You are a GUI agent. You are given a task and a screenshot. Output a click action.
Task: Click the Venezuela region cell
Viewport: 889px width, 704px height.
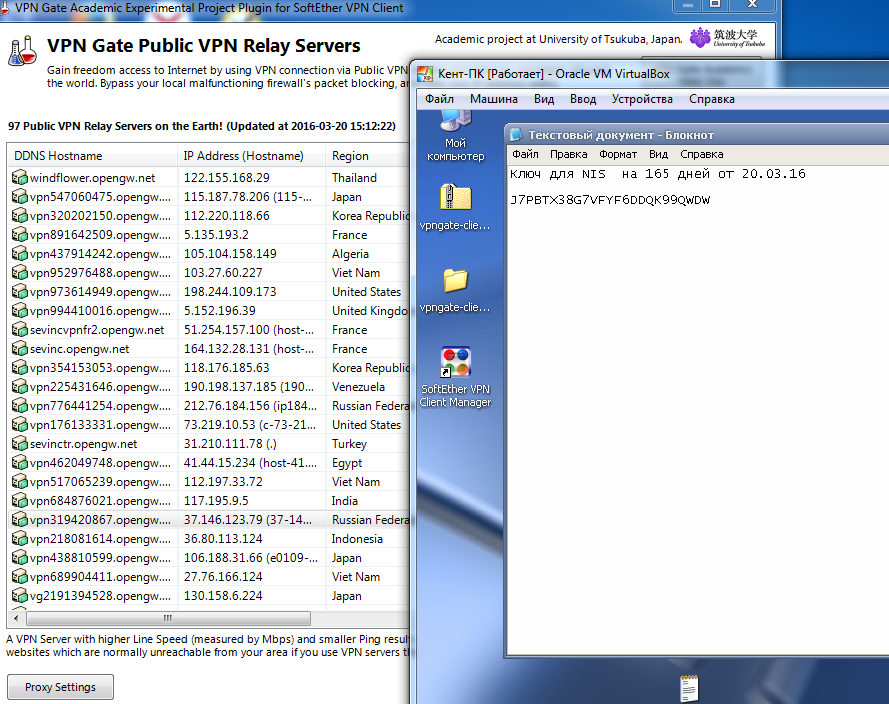(358, 387)
